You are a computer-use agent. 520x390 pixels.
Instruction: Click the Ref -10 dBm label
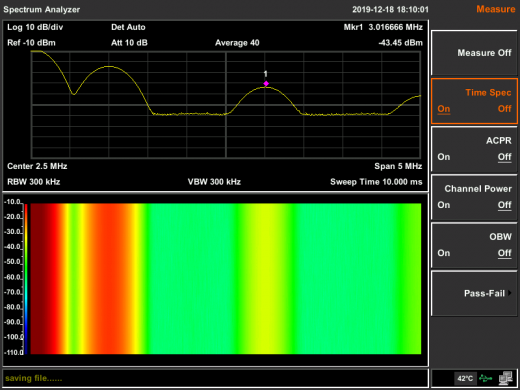31,43
